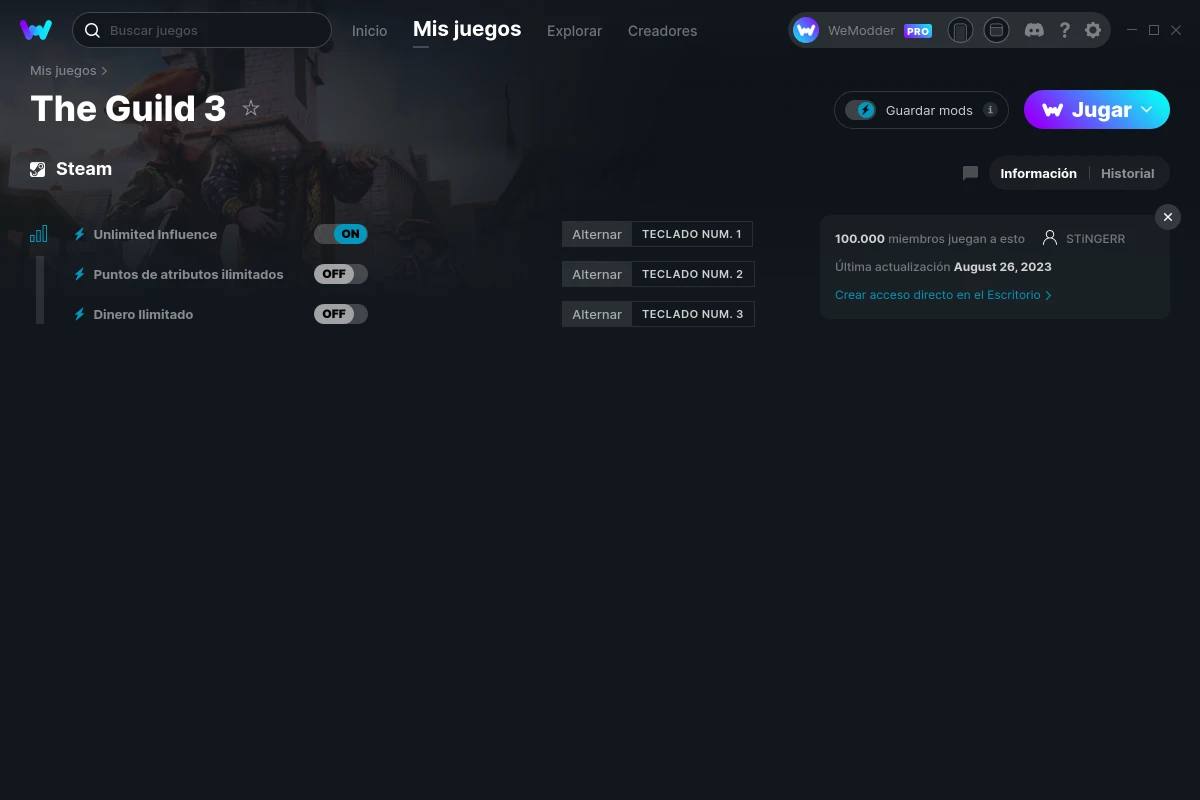Change TECLADO NUM. 1 hotkey
The image size is (1200, 800).
(692, 234)
